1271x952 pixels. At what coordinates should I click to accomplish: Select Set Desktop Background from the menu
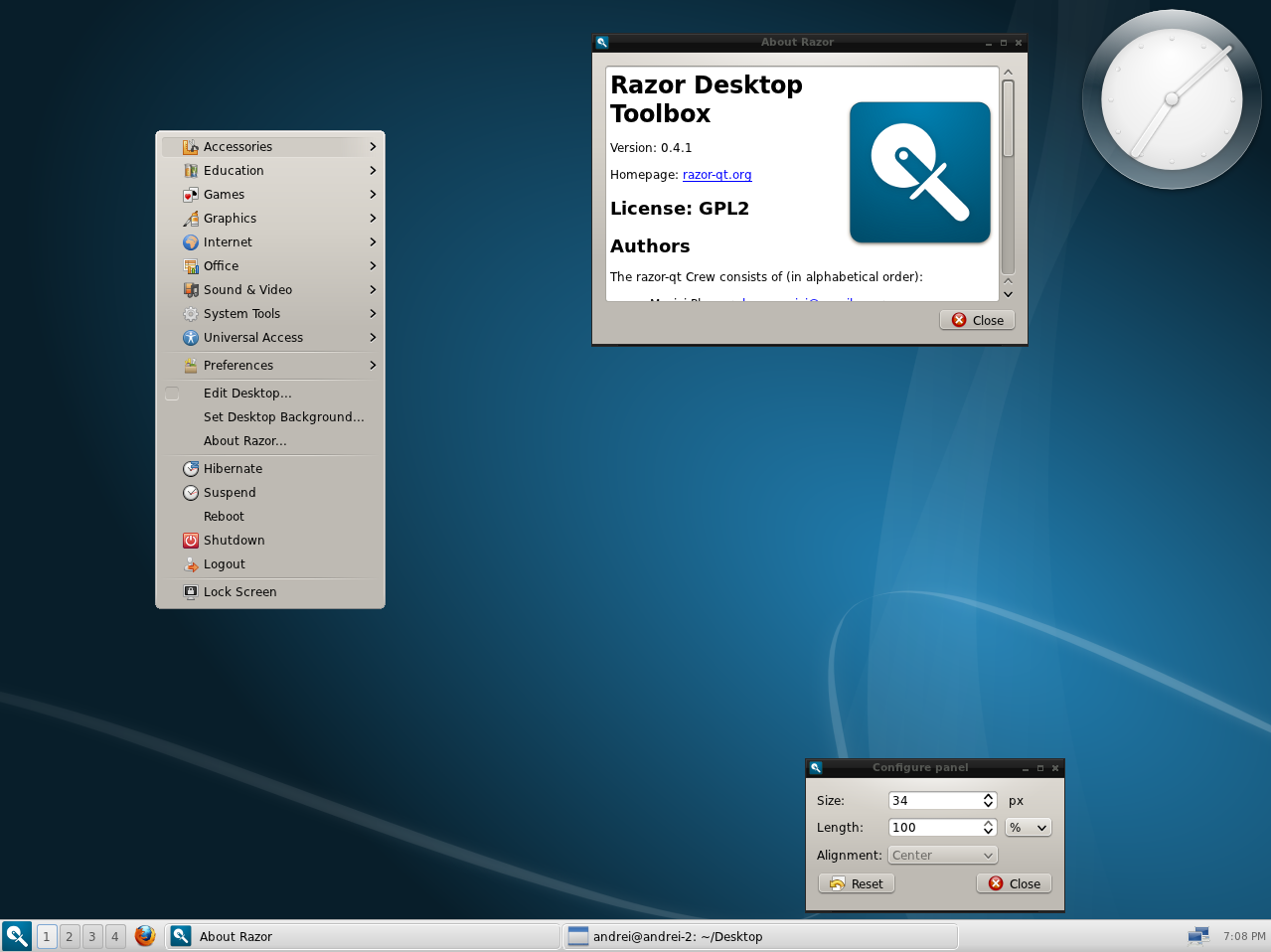coord(283,416)
